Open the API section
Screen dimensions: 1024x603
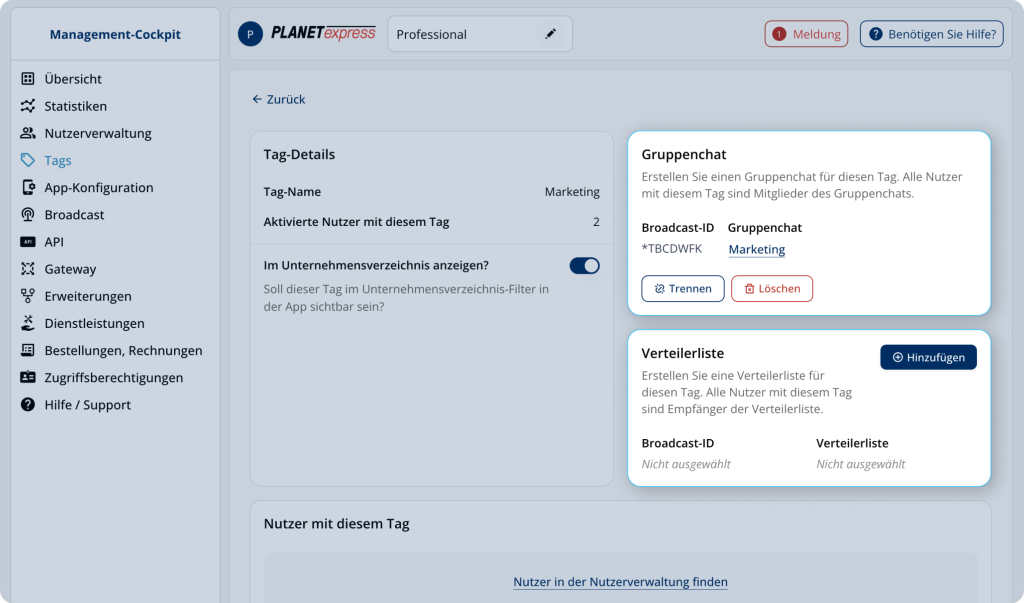pyautogui.click(x=54, y=242)
